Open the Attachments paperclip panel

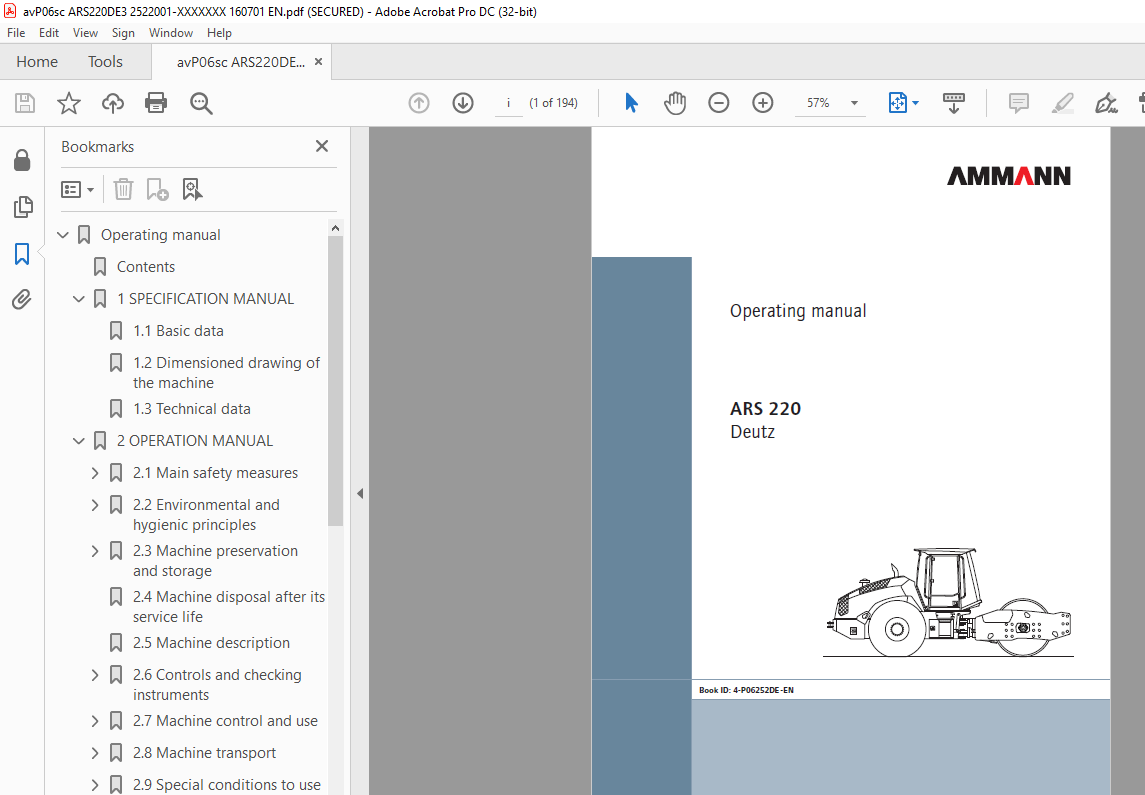(x=22, y=299)
